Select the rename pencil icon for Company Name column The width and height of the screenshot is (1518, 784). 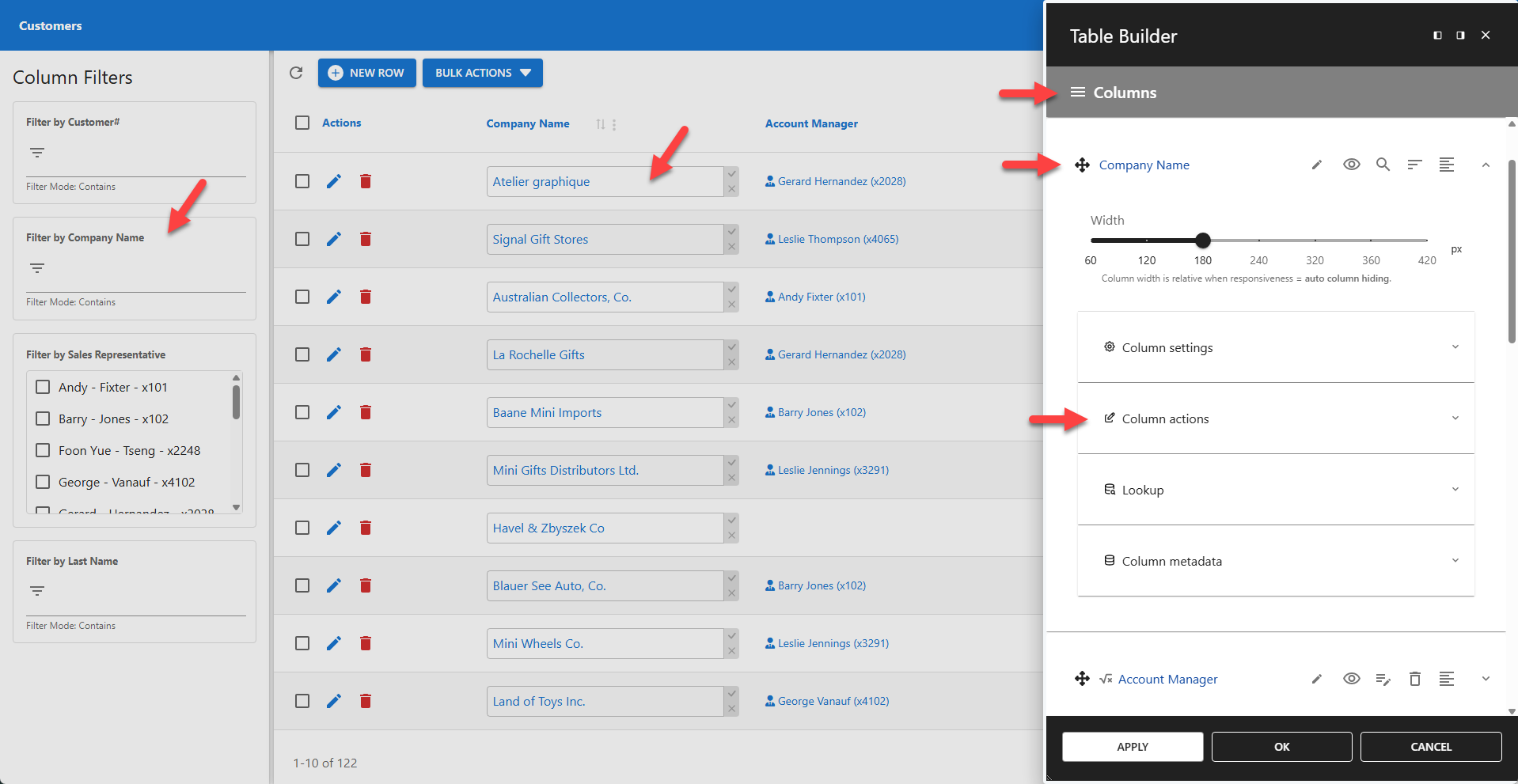coord(1316,165)
